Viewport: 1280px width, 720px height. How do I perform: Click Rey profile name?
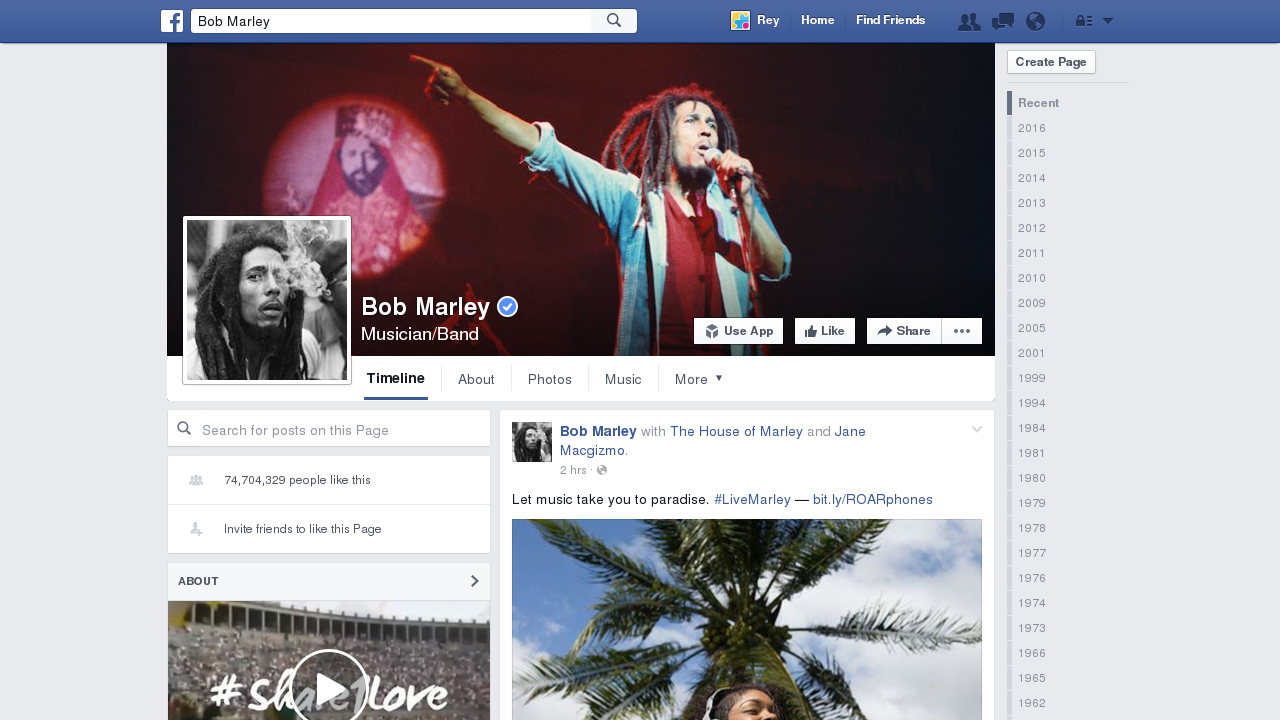click(768, 20)
